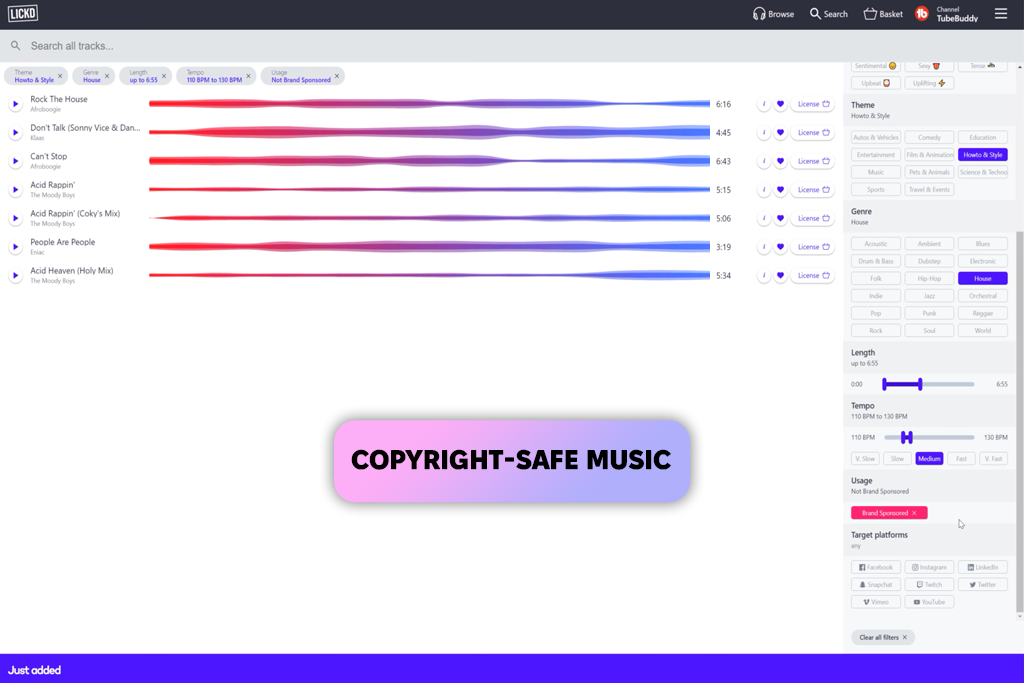License the Don't Talk track
The width and height of the screenshot is (1024, 683).
point(813,133)
